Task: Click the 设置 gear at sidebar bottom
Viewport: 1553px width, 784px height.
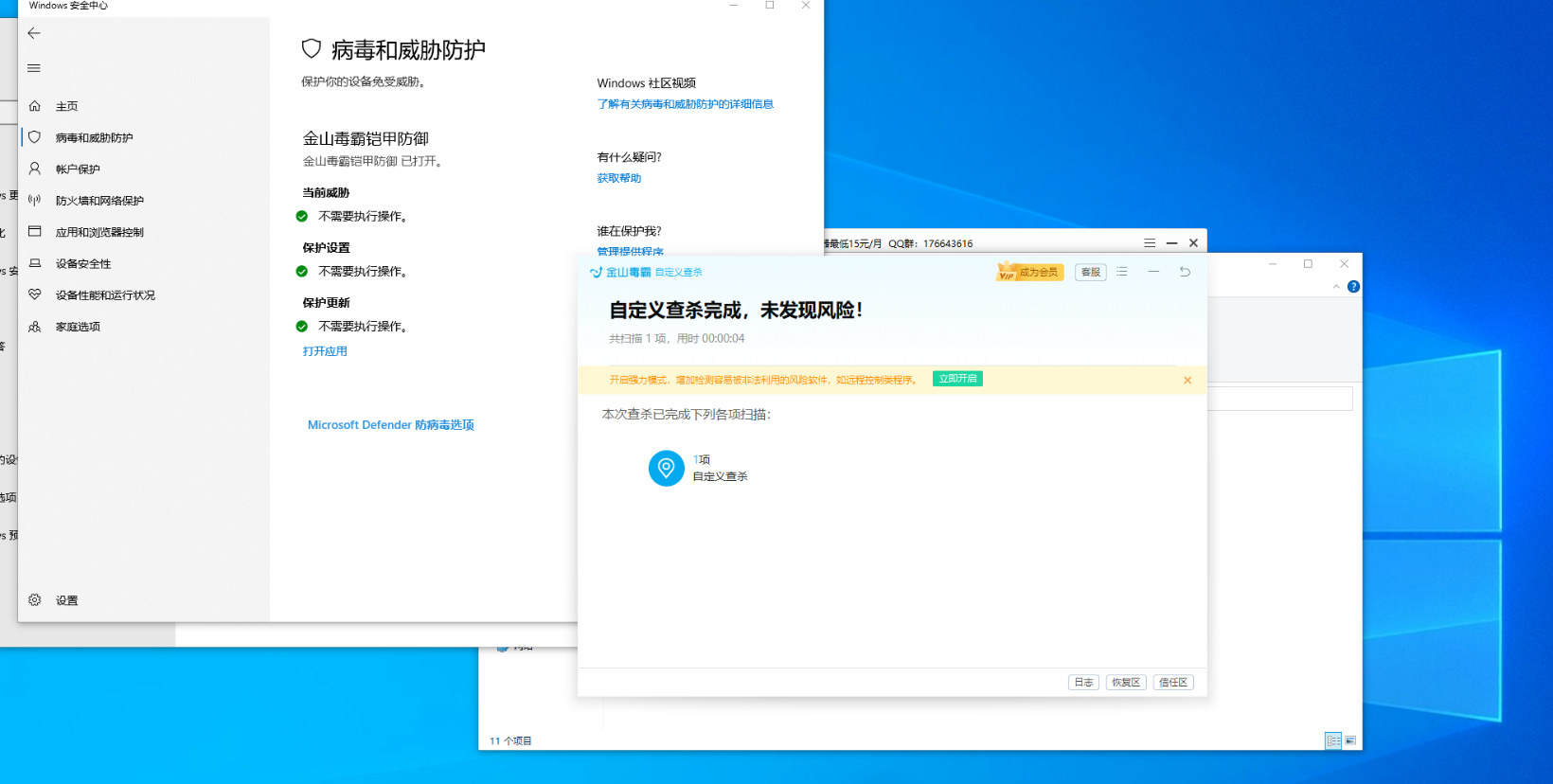Action: coord(35,600)
